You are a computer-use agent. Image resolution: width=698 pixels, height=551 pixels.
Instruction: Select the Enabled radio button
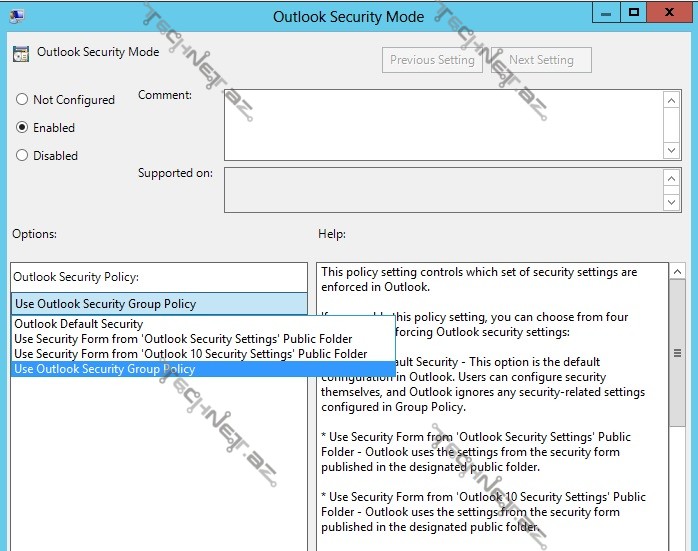click(22, 128)
